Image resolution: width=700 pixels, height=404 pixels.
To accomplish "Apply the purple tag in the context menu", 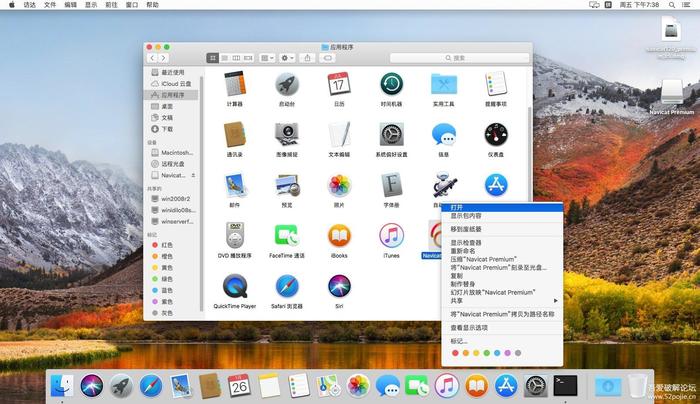I will pyautogui.click(x=508, y=353).
